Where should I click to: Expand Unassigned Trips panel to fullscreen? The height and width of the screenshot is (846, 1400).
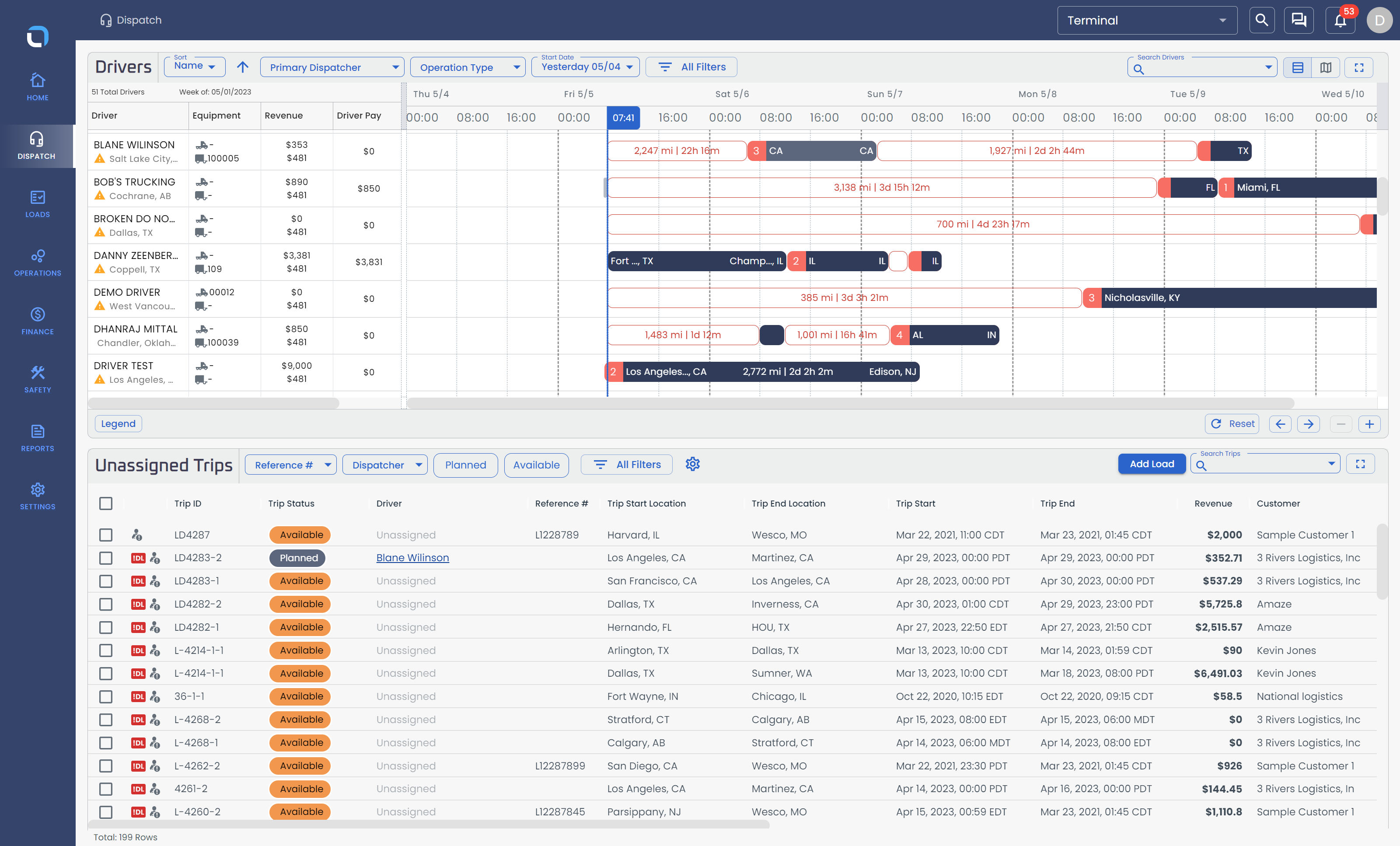point(1360,464)
